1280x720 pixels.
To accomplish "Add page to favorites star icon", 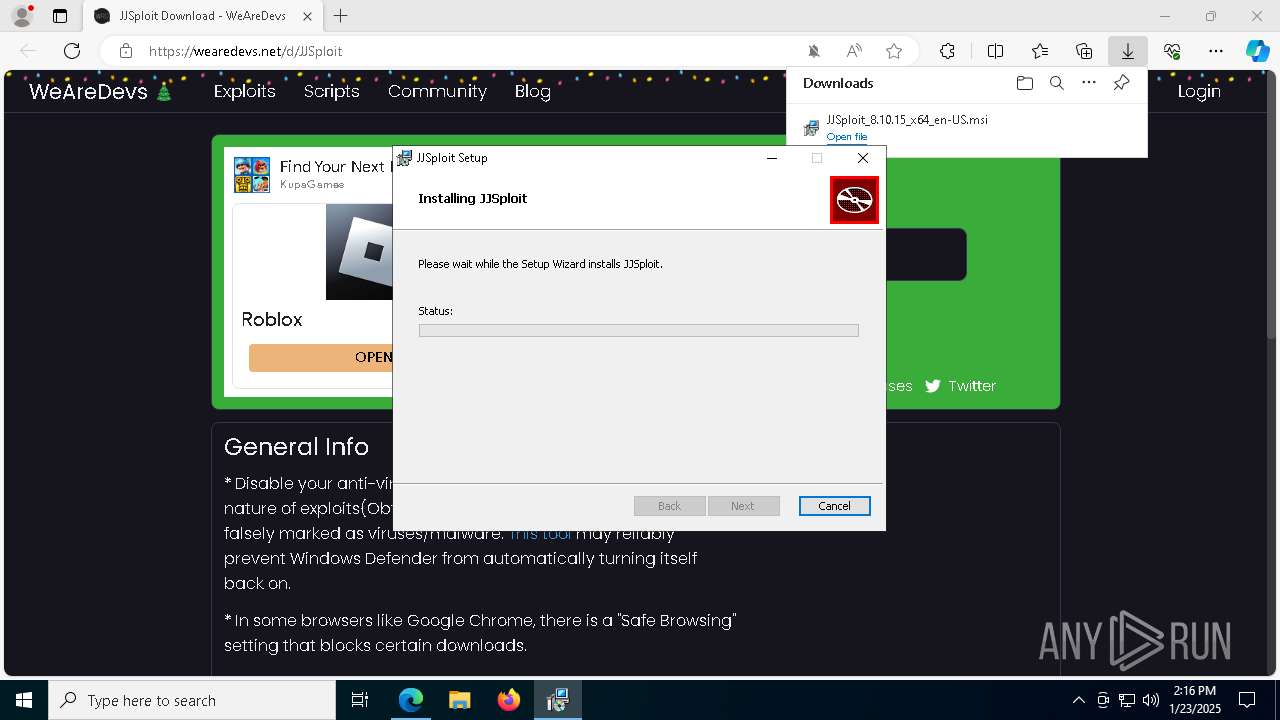I will tap(894, 51).
